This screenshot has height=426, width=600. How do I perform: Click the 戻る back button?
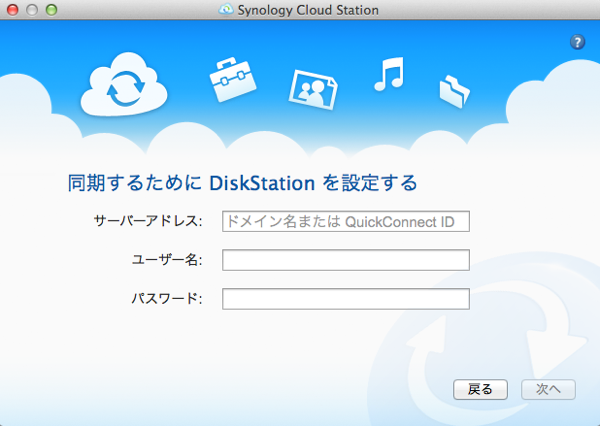(480, 389)
